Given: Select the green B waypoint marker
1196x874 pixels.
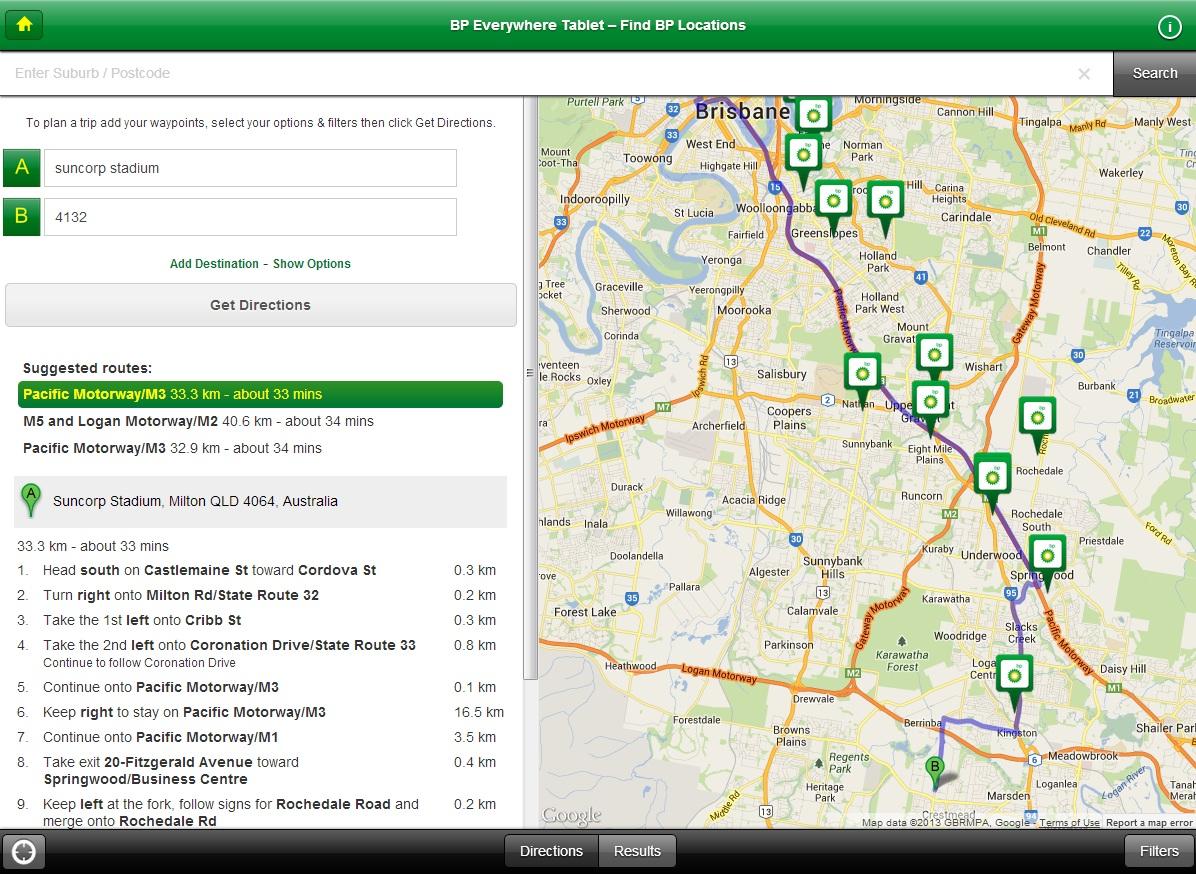Looking at the screenshot, I should 21,217.
